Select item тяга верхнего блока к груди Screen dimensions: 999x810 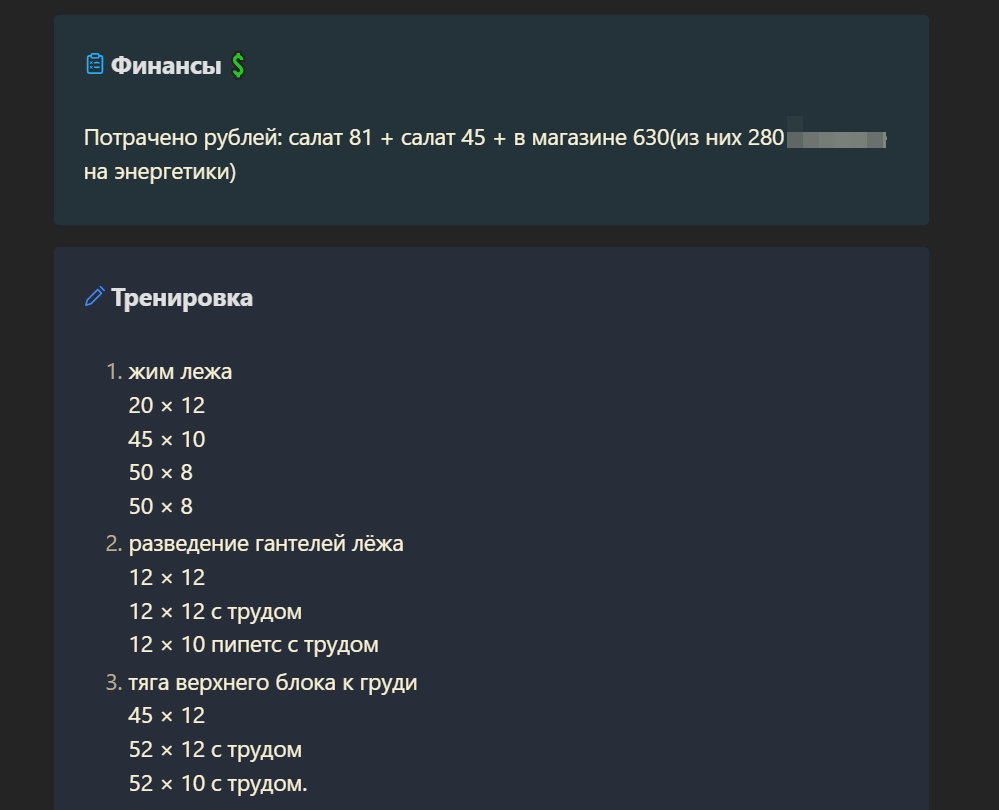tap(273, 683)
